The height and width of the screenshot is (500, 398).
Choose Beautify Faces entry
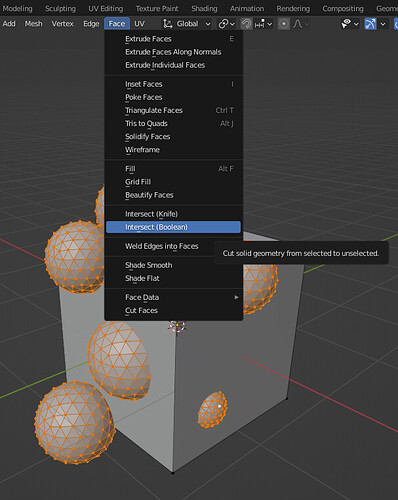(173, 195)
